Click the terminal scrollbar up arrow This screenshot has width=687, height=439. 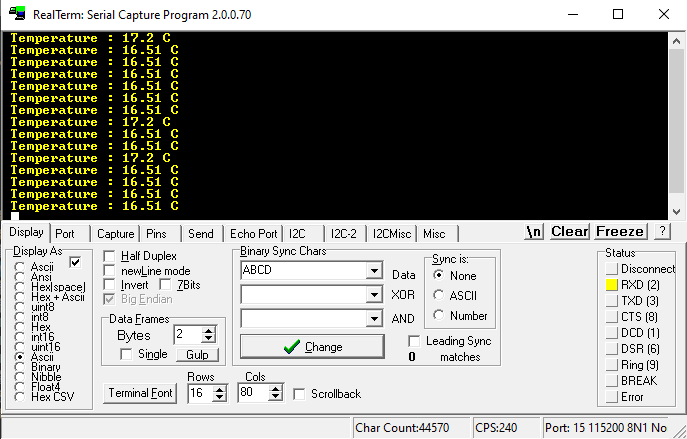pos(676,41)
